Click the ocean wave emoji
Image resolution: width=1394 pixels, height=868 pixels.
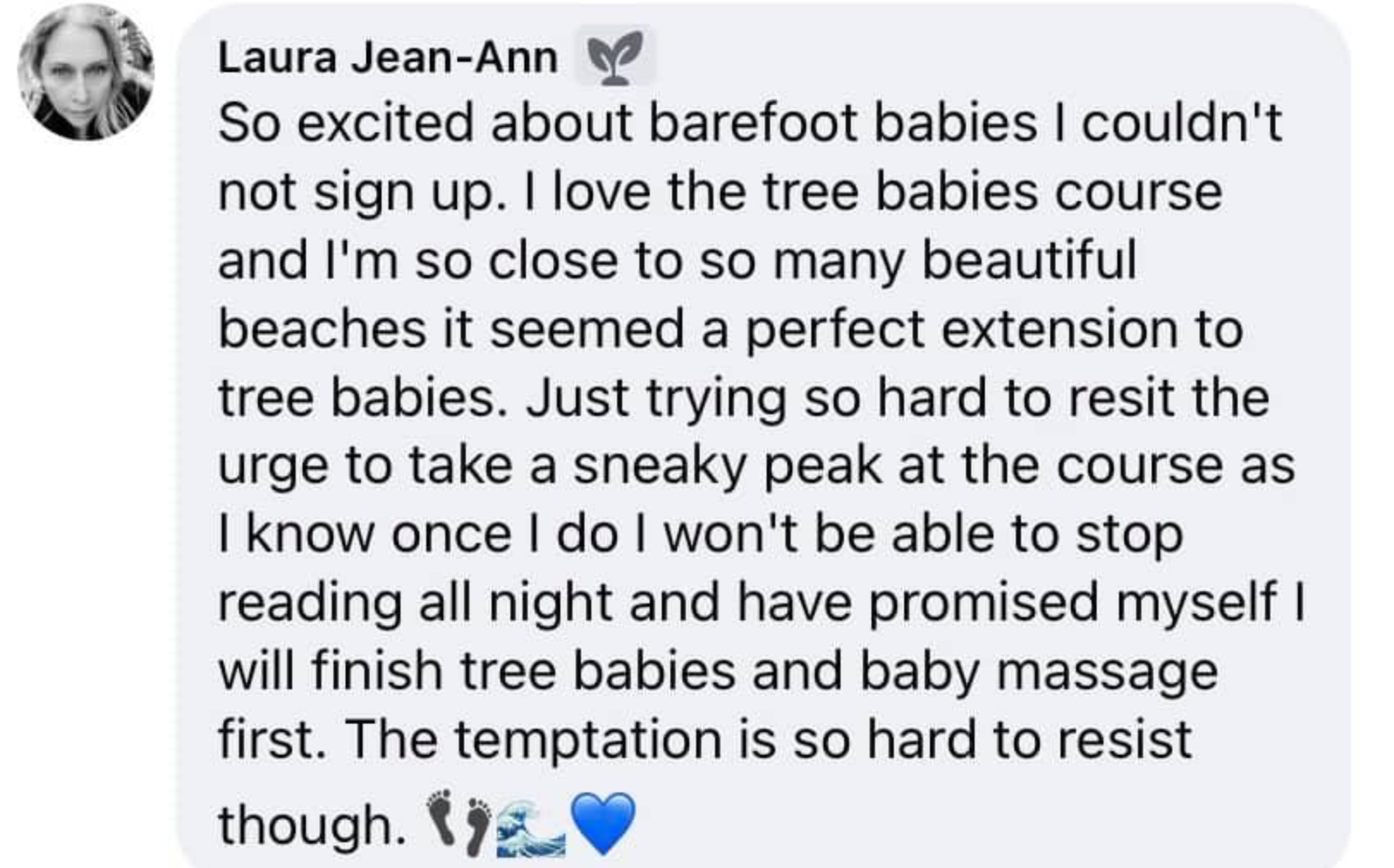click(x=531, y=828)
